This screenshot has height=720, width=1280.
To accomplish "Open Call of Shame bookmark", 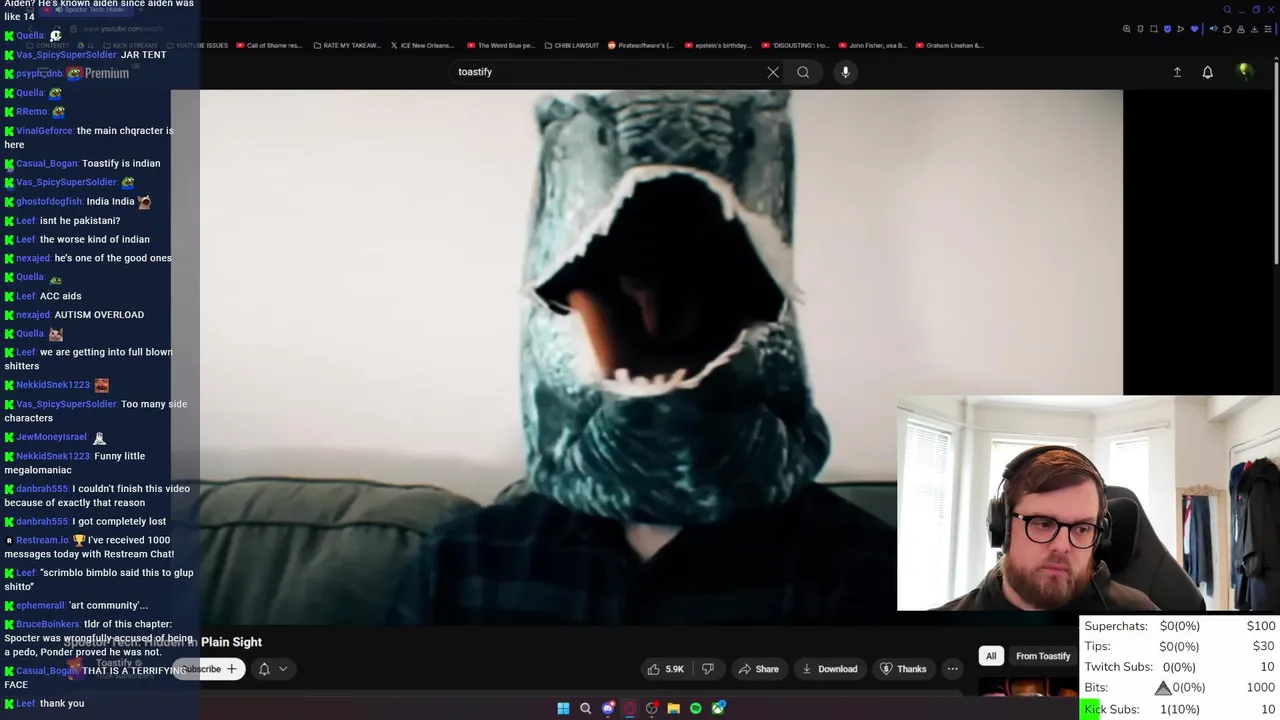I will pos(269,45).
